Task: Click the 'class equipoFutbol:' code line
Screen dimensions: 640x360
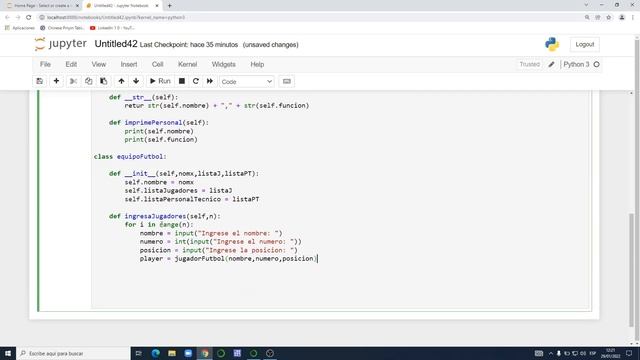Action: coord(130,157)
